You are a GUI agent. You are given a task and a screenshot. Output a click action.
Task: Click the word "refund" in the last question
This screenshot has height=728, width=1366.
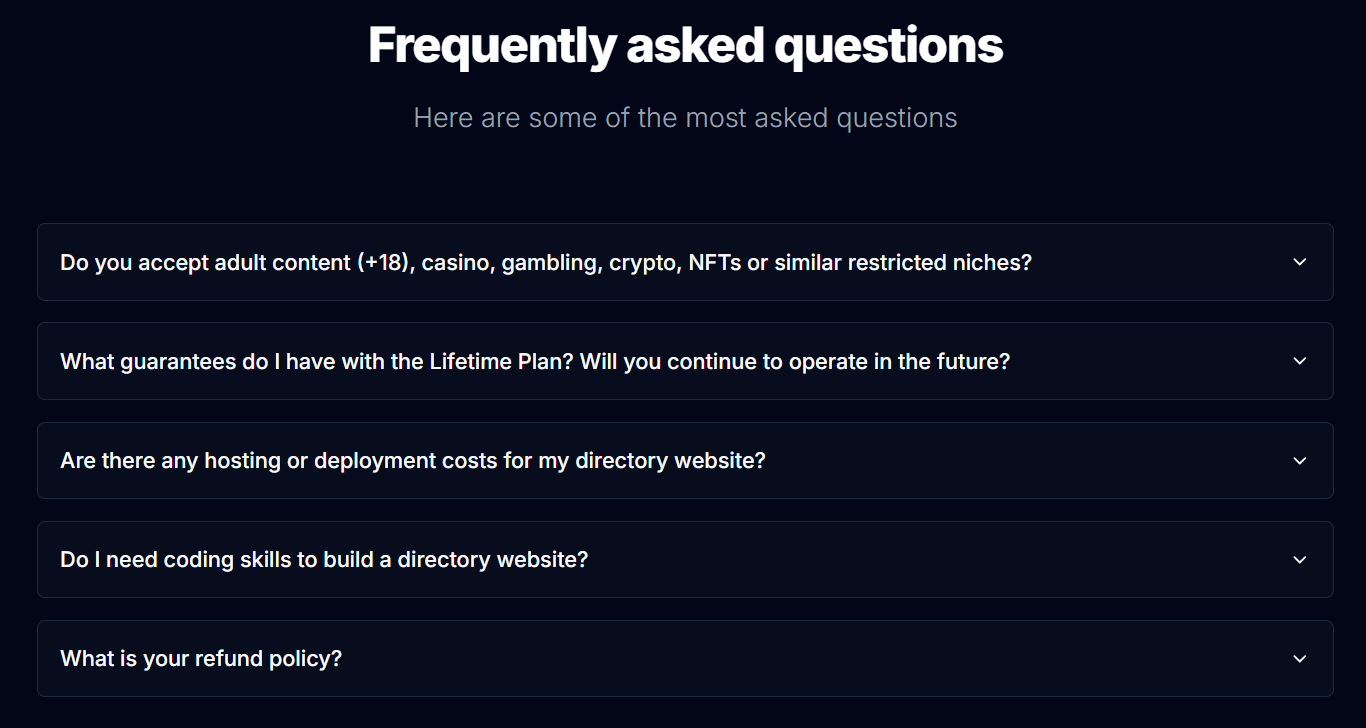232,659
